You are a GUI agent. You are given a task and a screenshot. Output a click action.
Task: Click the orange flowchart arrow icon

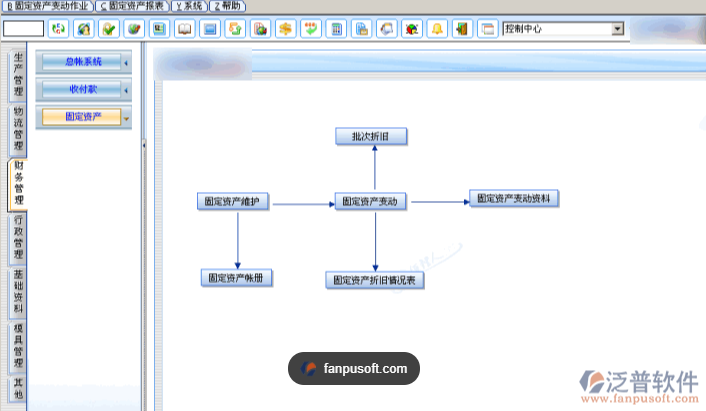coord(235,29)
